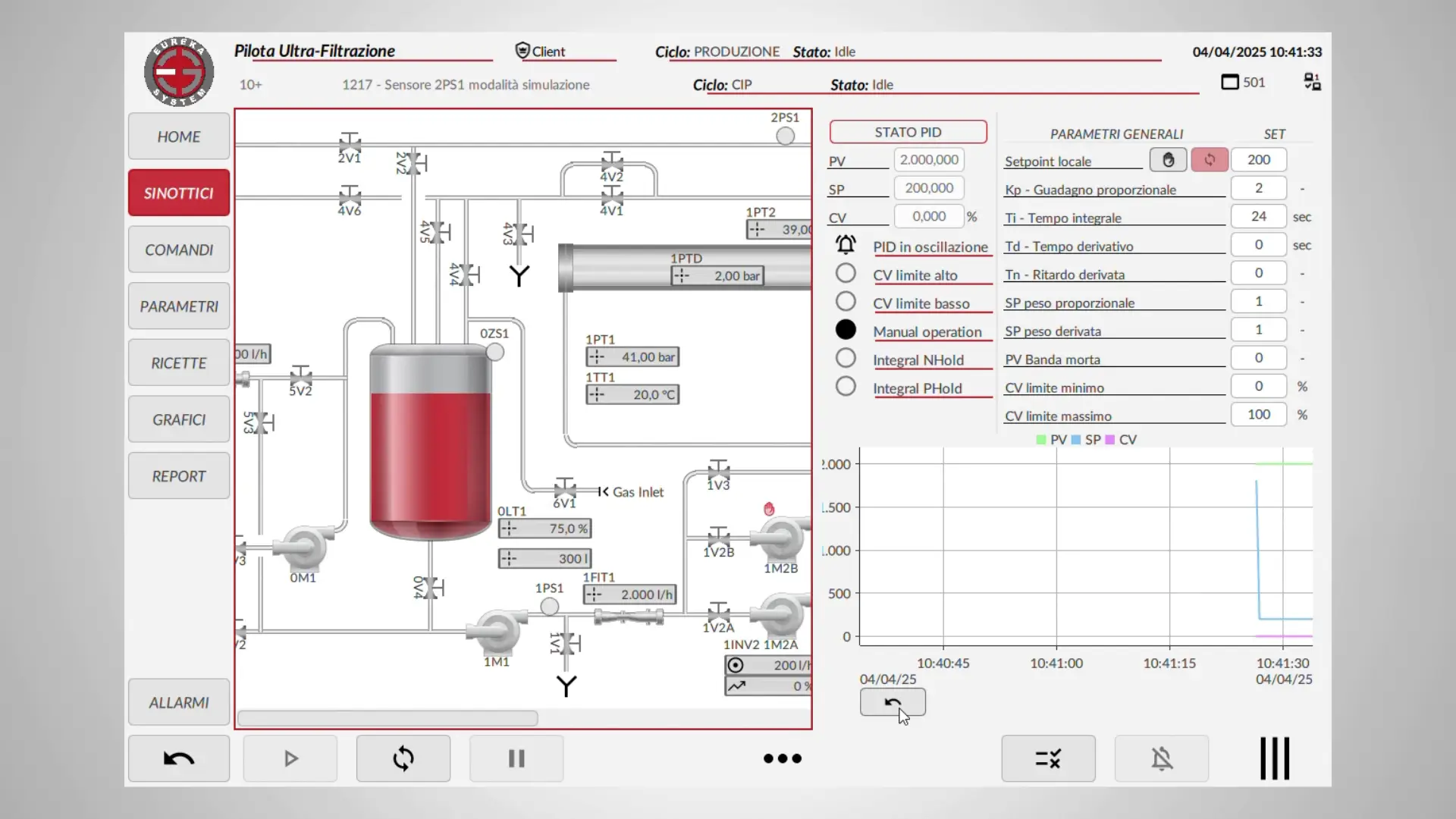Toggle Integral NHold indicator
Image resolution: width=1456 pixels, height=819 pixels.
click(846, 358)
